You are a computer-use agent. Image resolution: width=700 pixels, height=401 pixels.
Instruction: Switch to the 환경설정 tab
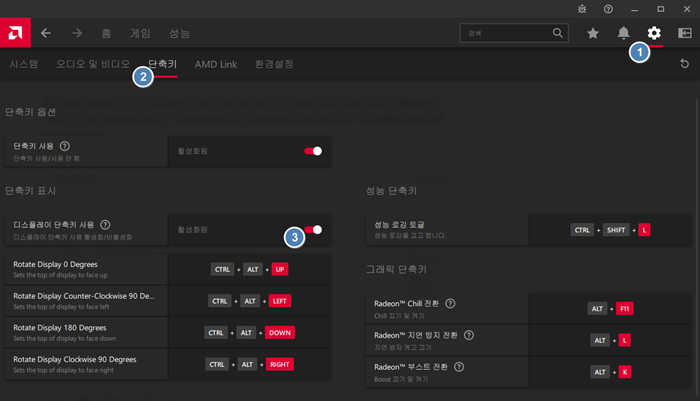[x=274, y=64]
